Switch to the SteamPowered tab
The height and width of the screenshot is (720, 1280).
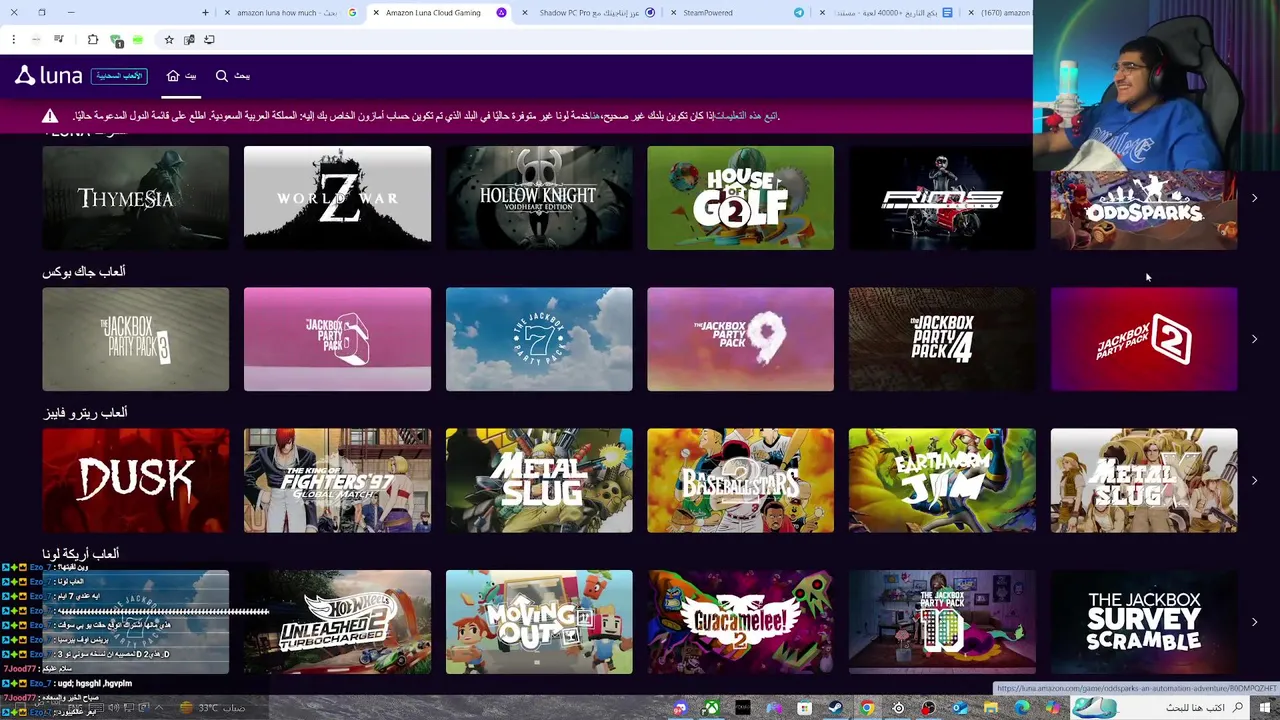point(735,13)
